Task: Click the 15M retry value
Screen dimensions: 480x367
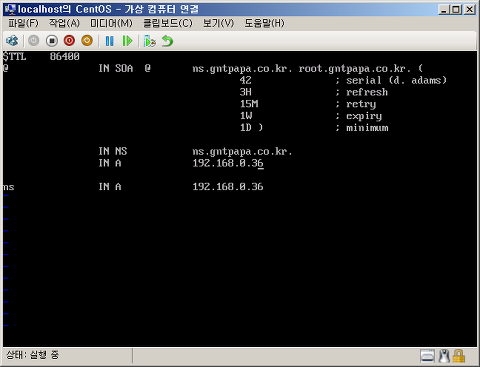Action: 249,104
